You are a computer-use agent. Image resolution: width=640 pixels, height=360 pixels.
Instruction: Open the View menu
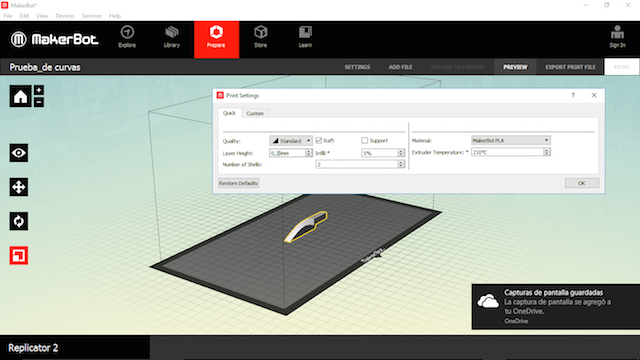[x=42, y=16]
